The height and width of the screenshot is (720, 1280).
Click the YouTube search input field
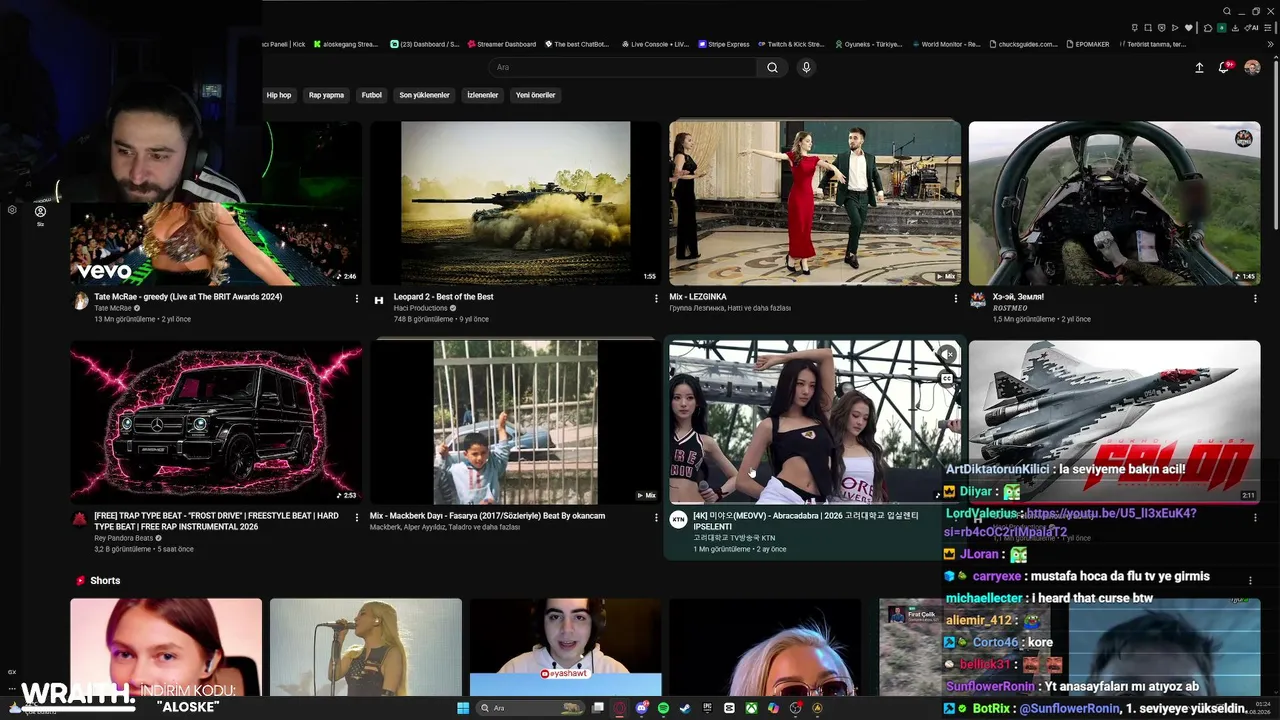(x=622, y=67)
